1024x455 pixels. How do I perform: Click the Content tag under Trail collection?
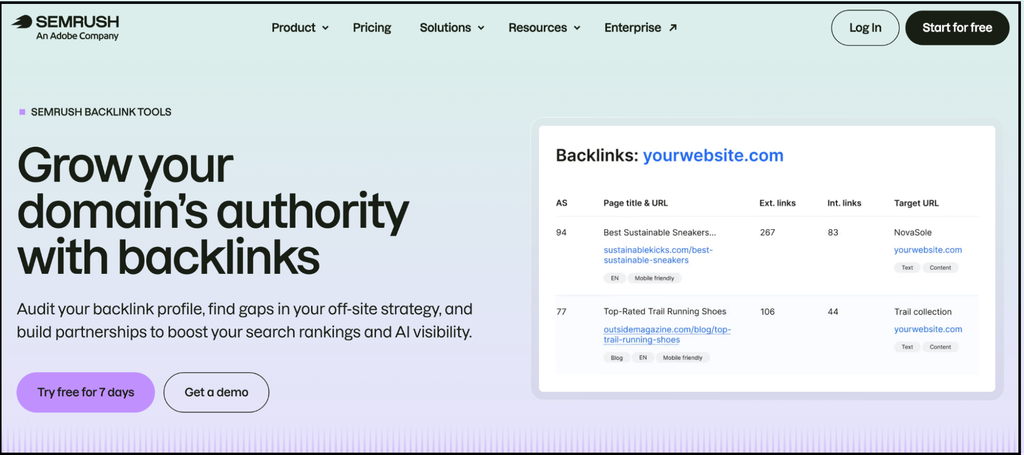(x=940, y=347)
